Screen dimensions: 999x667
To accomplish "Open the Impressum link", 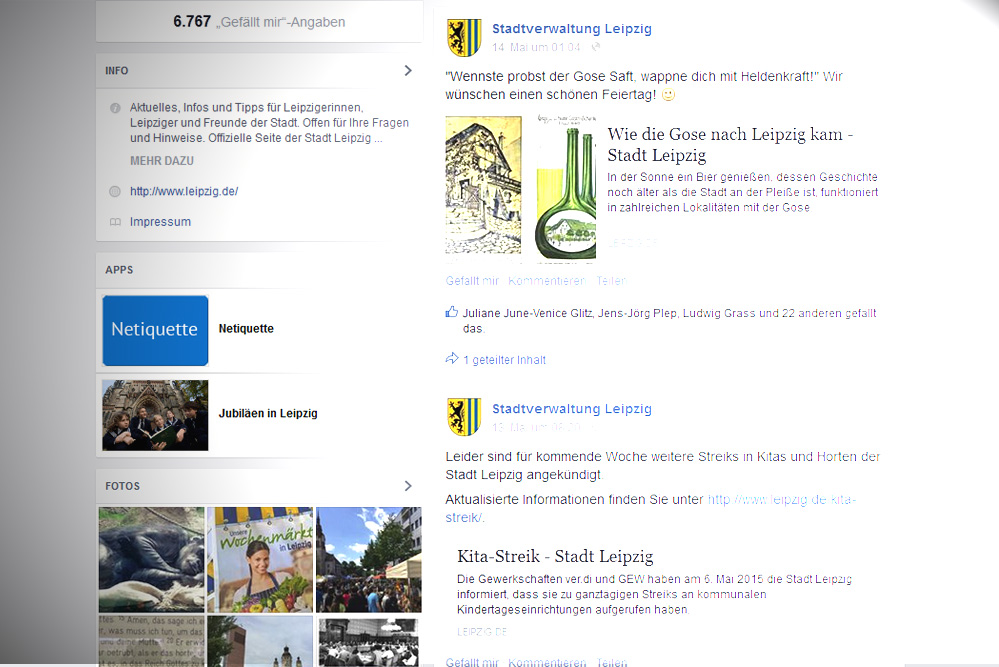I will [x=160, y=222].
